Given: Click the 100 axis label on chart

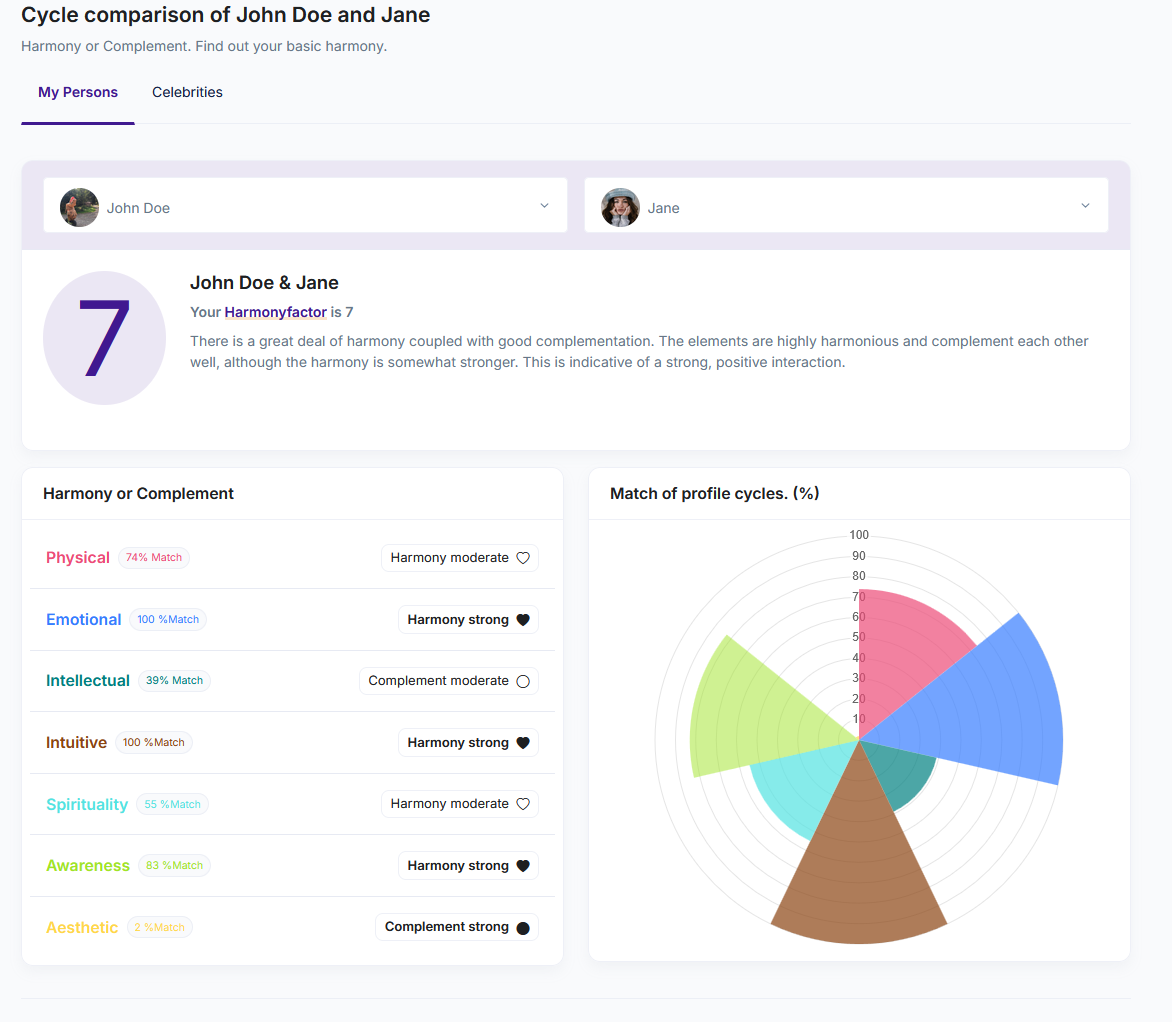Looking at the screenshot, I should pyautogui.click(x=859, y=535).
